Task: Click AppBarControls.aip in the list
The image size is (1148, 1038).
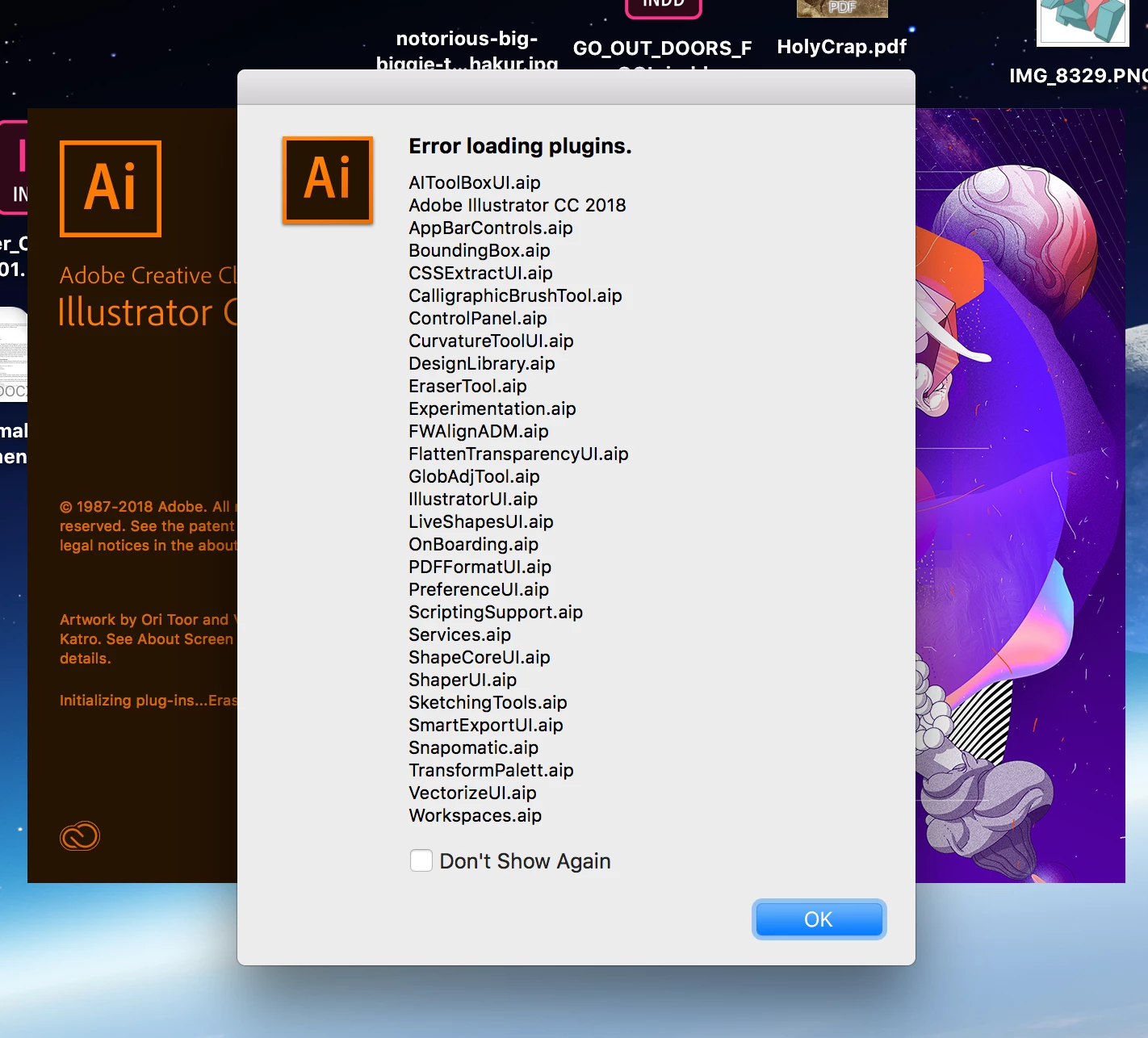Action: (491, 228)
